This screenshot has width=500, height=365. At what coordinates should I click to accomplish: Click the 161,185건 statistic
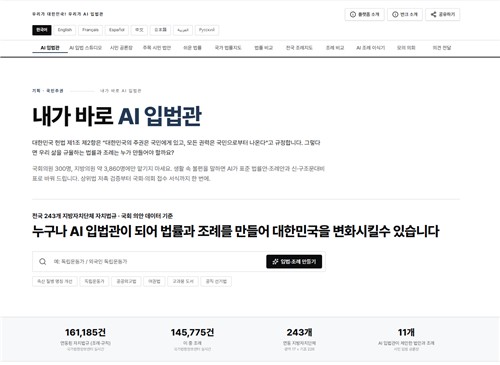pos(85,332)
